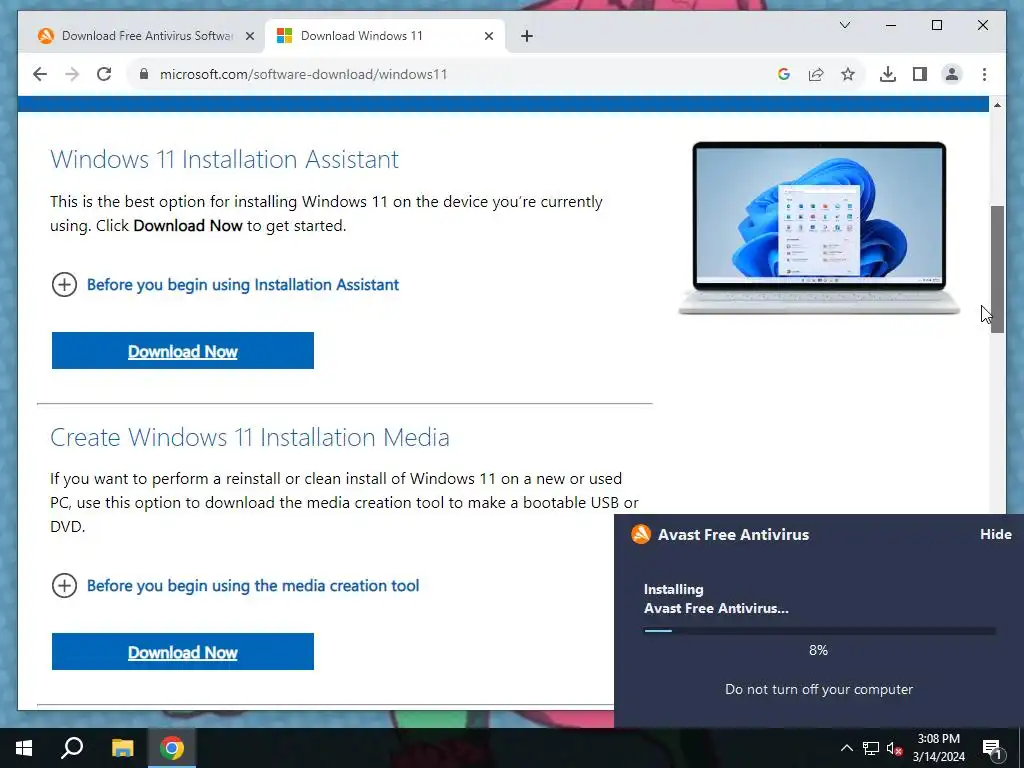Click Download Now for Installation Assistant
The height and width of the screenshot is (768, 1024).
[183, 351]
